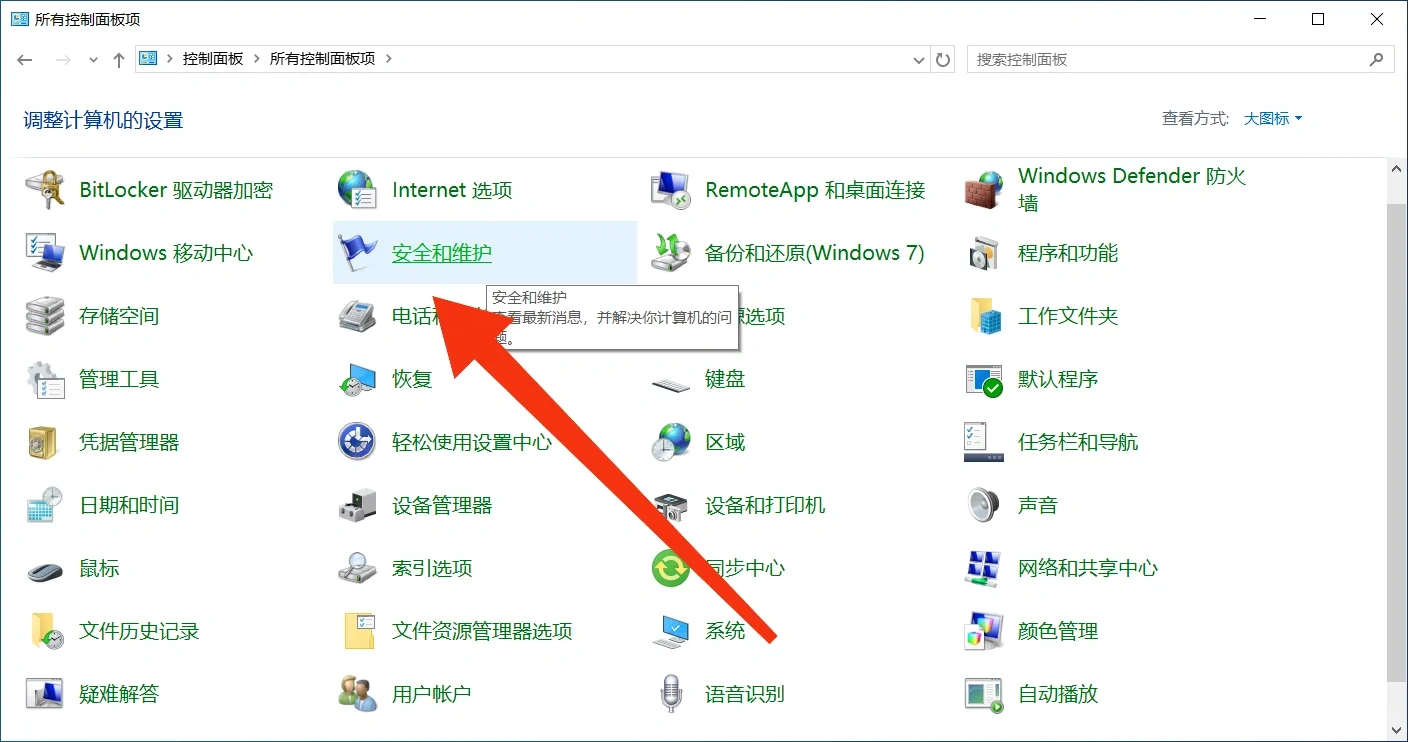
Task: Click the 网络和共享中心 network icon
Action: coord(984,568)
